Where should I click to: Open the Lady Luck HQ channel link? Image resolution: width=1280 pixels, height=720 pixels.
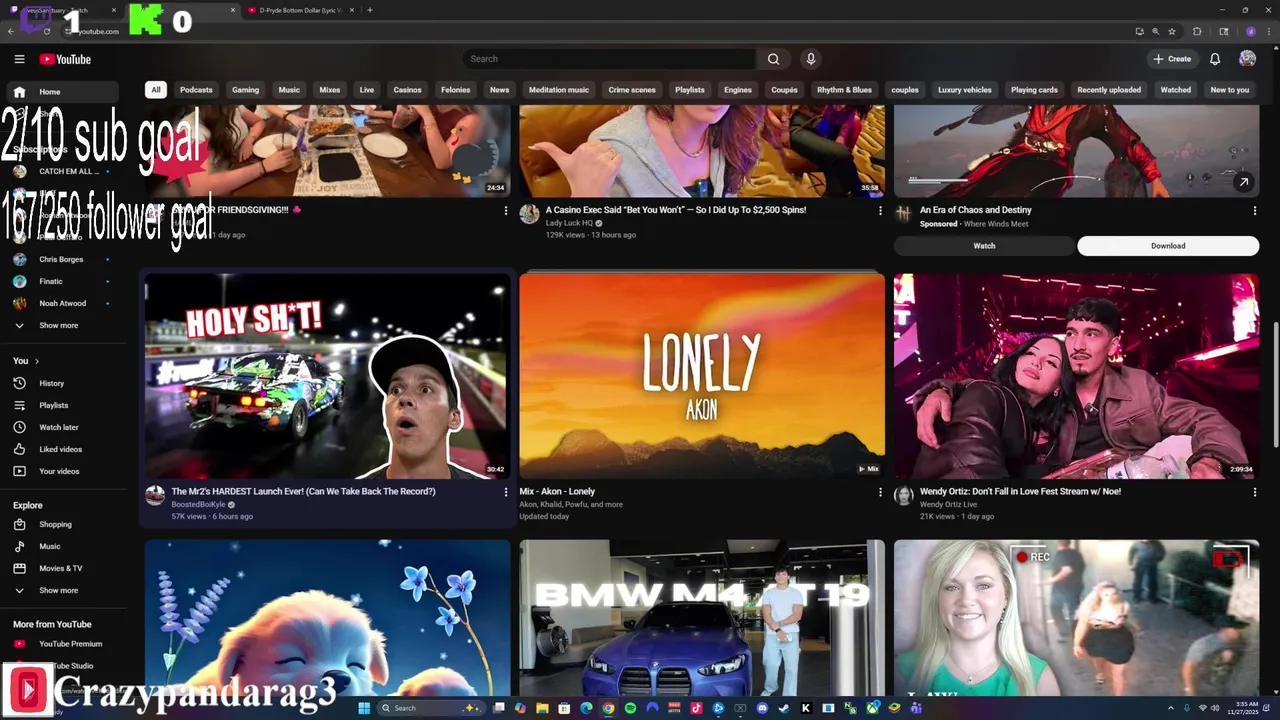pos(569,223)
